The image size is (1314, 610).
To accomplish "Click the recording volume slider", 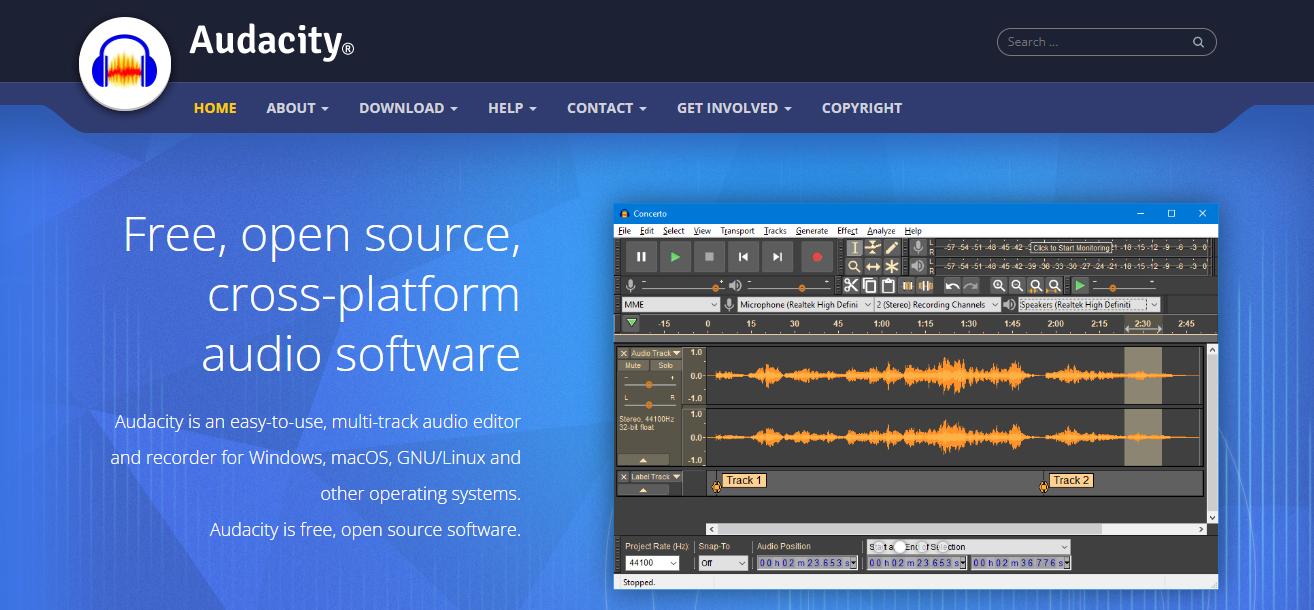I will (x=685, y=286).
